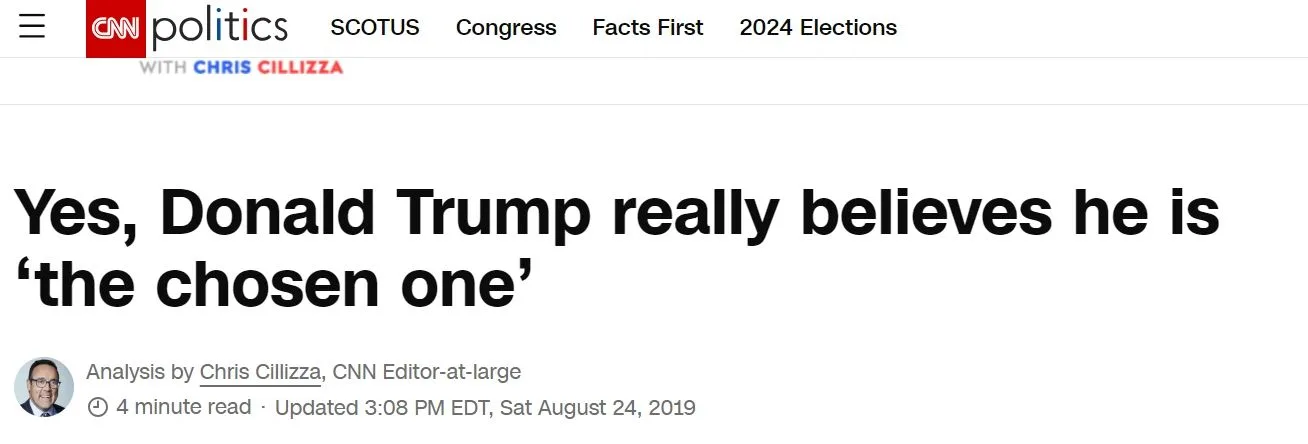This screenshot has width=1308, height=444.
Task: Click the 'CNN Editor-at-large' title text
Action: [426, 373]
